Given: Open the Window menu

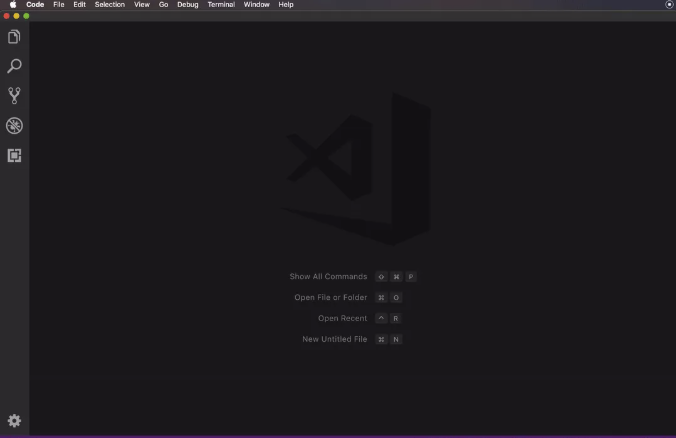Looking at the screenshot, I should pos(257,5).
